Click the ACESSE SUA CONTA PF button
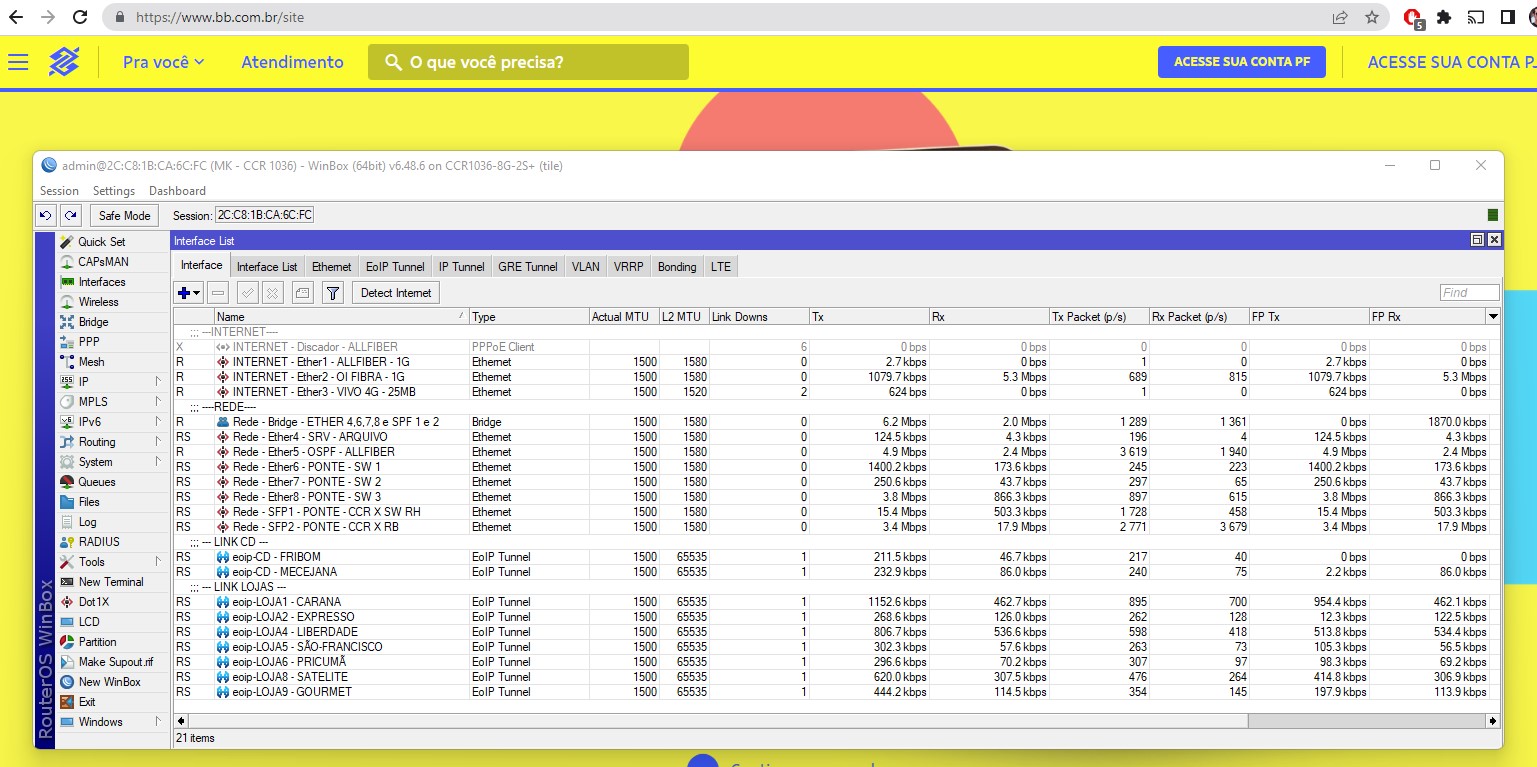The height and width of the screenshot is (767, 1537). [1241, 62]
